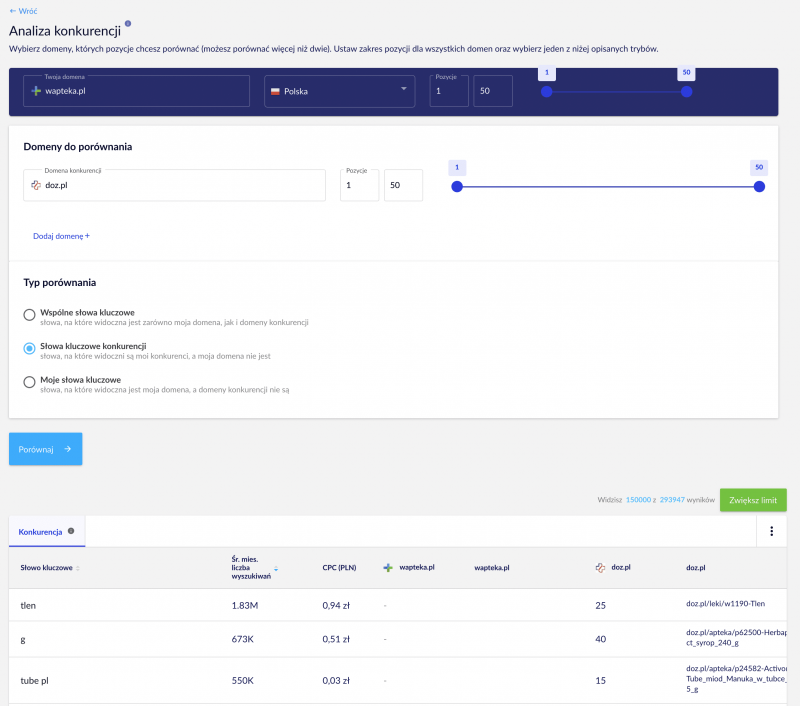Select Wspólne słowa kluczowe radio option
The width and height of the screenshot is (800, 706).
coord(30,315)
